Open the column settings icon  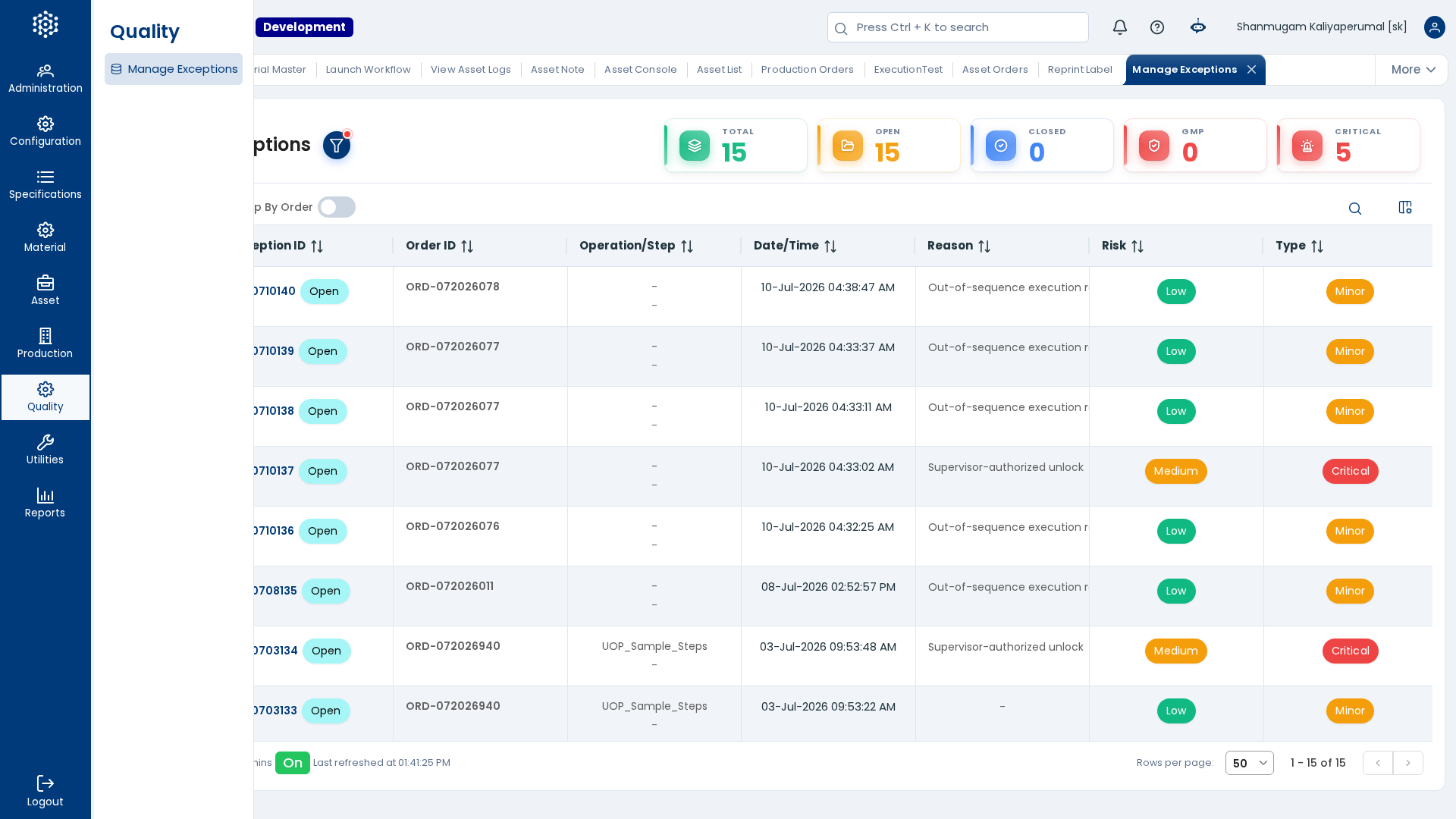pyautogui.click(x=1405, y=207)
